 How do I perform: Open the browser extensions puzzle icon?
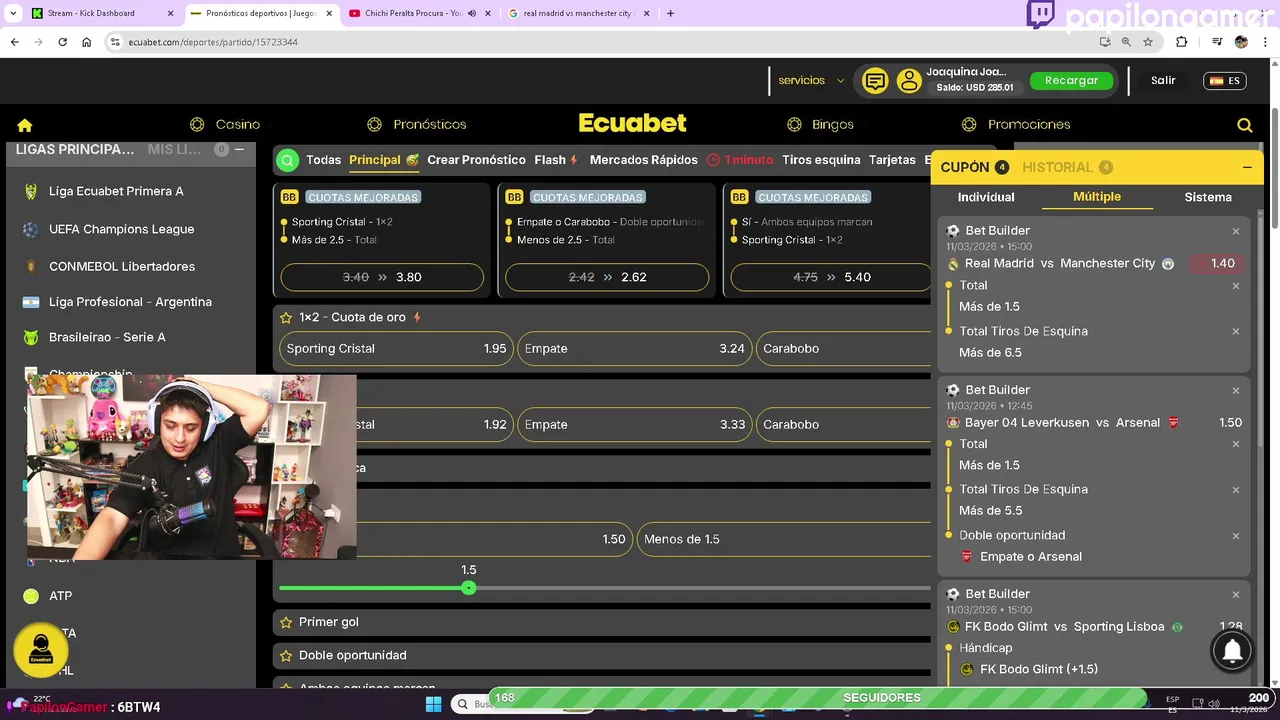[x=1181, y=42]
